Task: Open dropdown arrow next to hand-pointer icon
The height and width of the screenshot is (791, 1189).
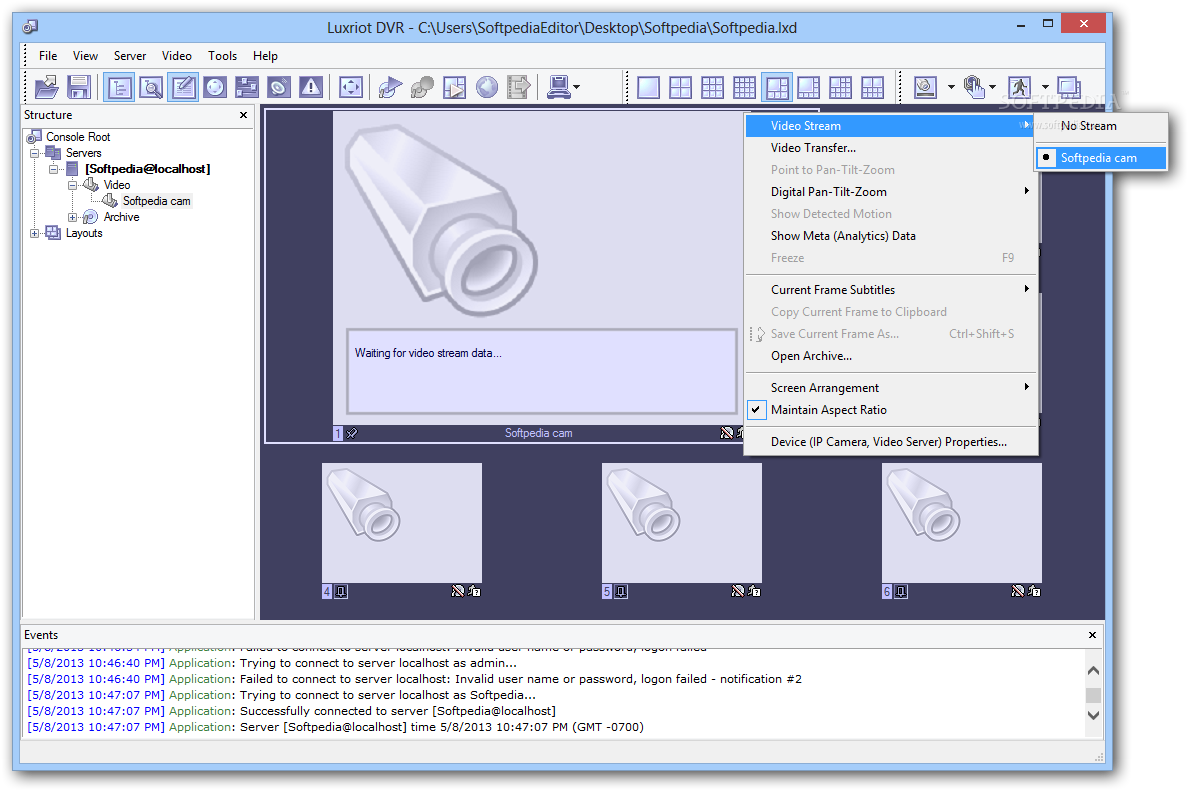Action: point(993,87)
